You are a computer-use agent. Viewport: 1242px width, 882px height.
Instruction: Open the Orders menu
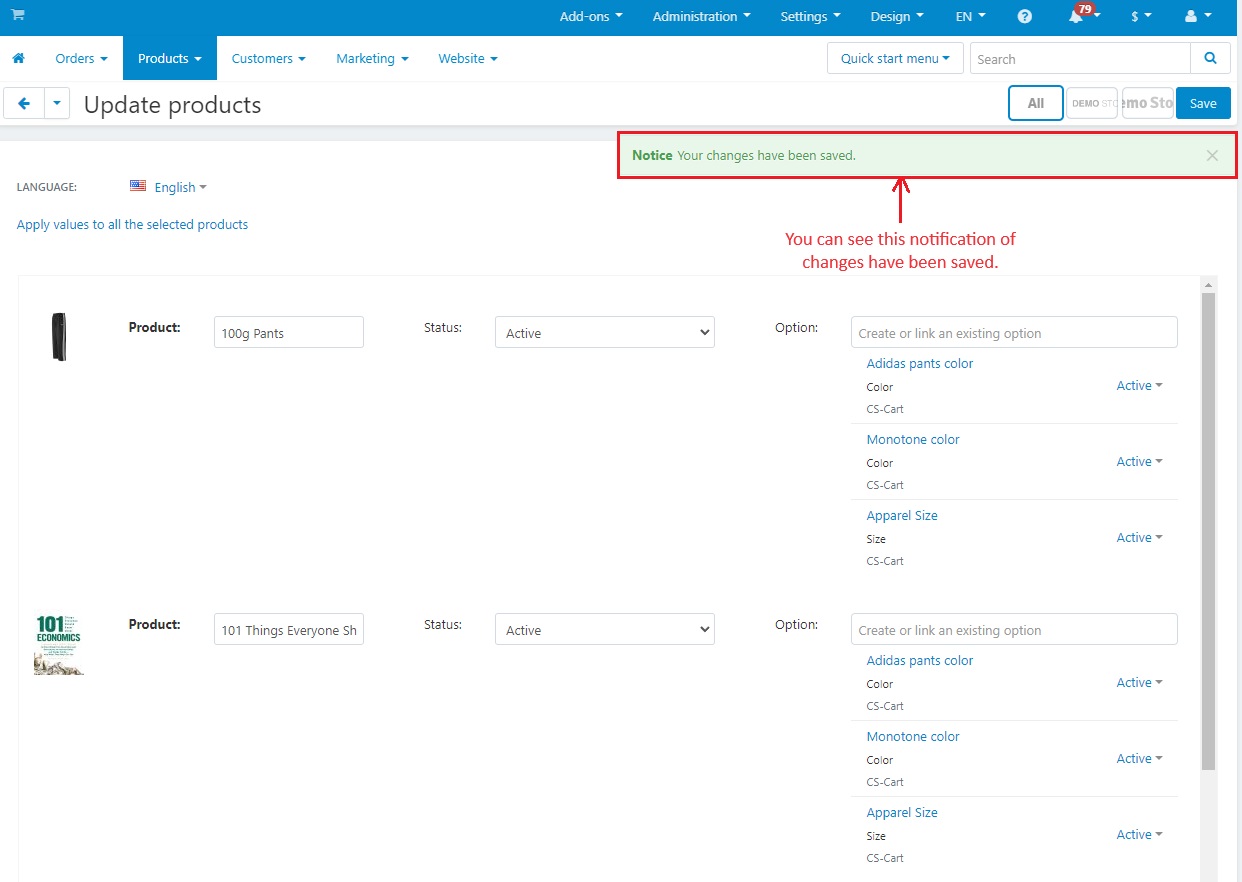[81, 59]
